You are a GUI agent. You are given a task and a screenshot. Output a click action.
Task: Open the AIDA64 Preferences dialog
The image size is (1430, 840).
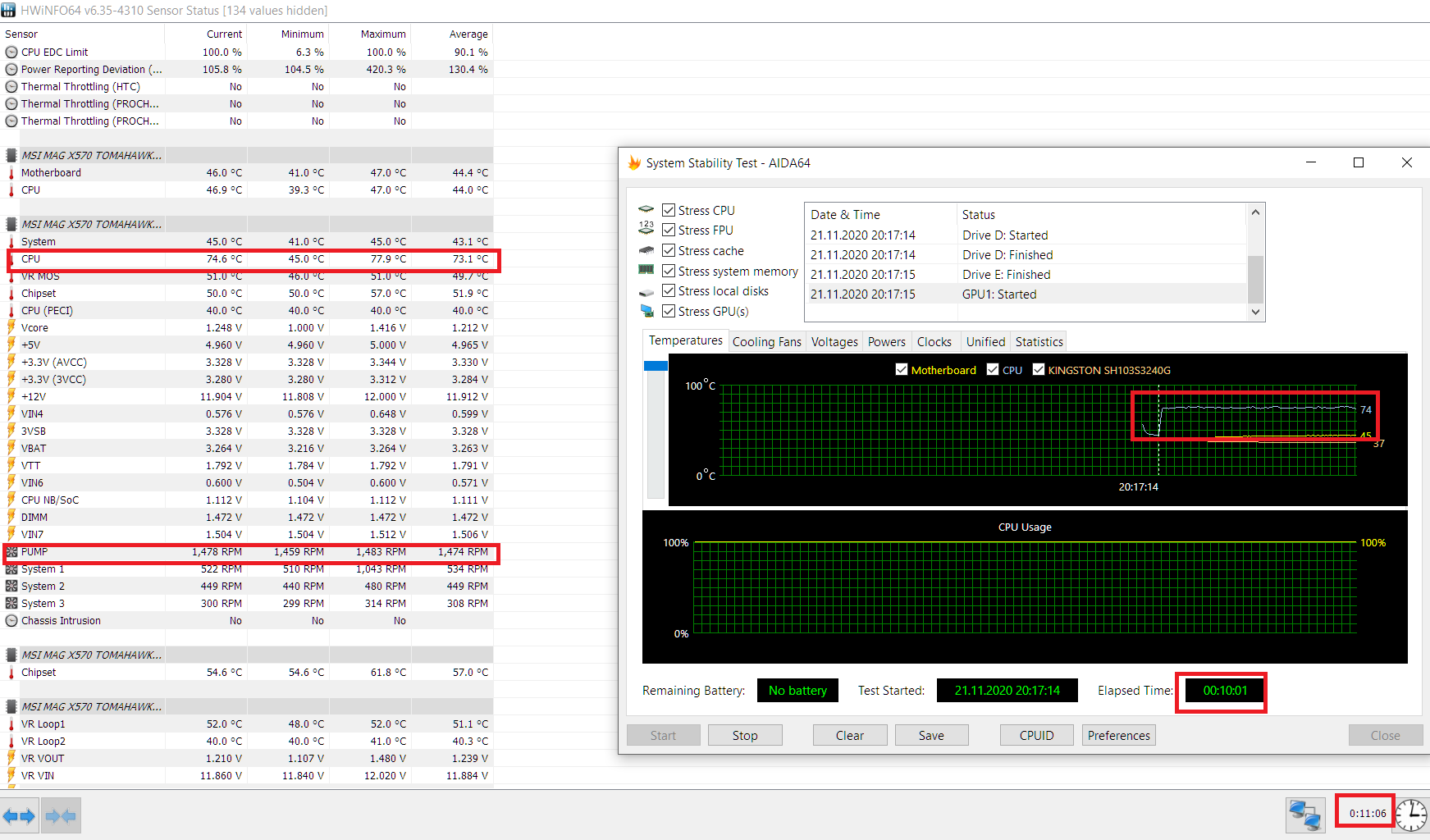point(1118,735)
